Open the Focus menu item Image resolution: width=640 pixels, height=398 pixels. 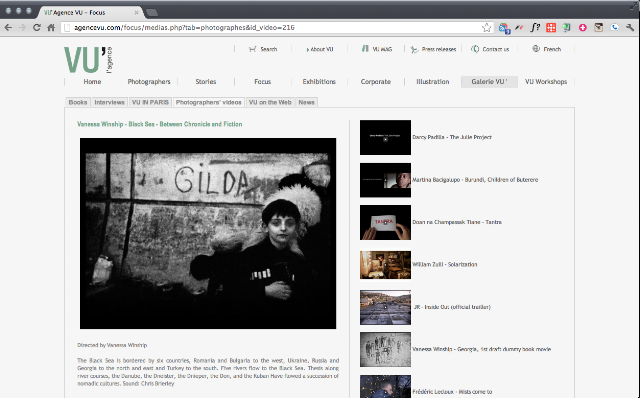(262, 82)
